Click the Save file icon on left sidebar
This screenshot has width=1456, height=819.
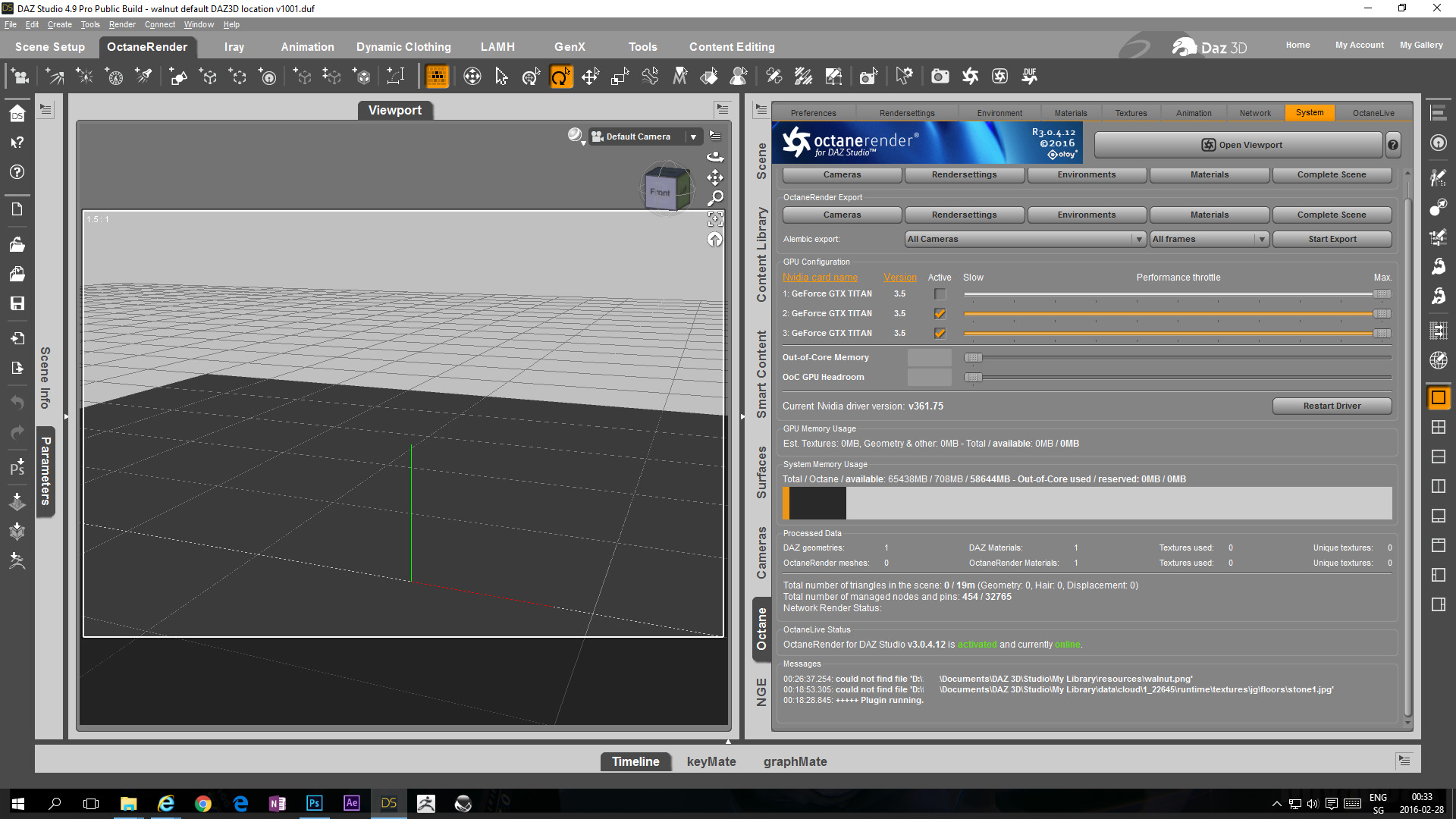click(17, 303)
